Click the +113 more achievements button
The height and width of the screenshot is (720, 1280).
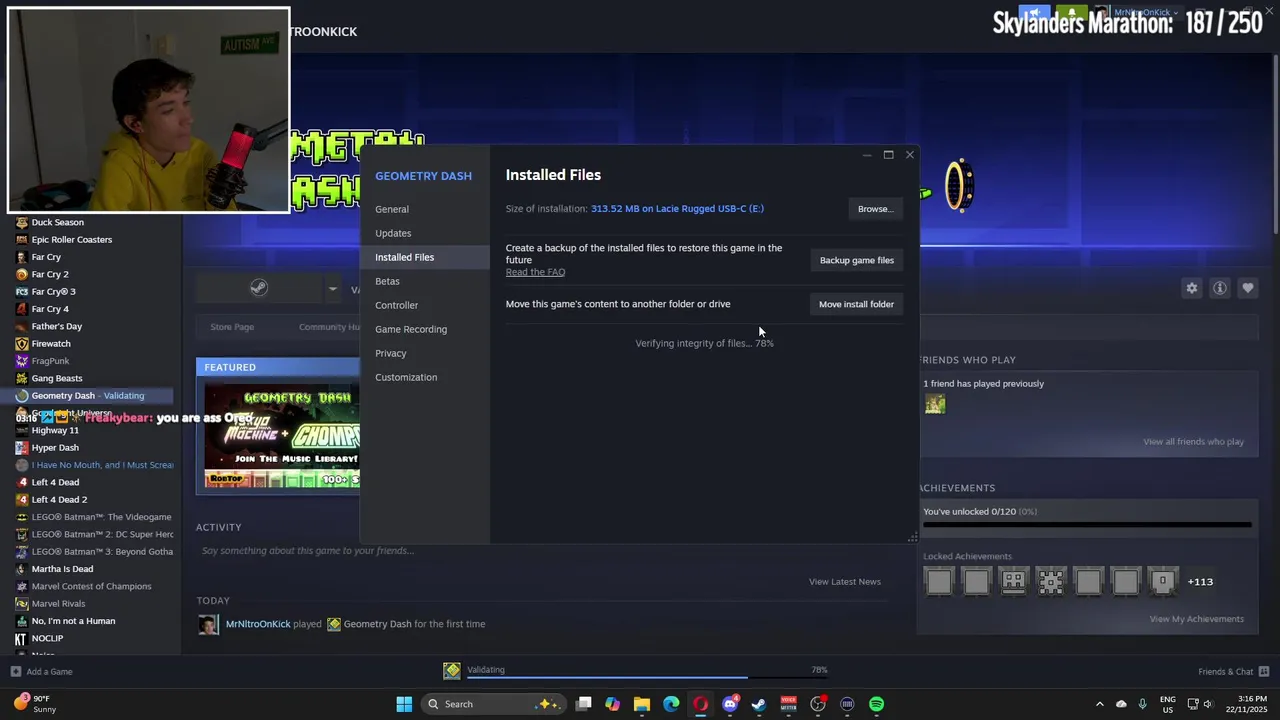coord(1200,582)
